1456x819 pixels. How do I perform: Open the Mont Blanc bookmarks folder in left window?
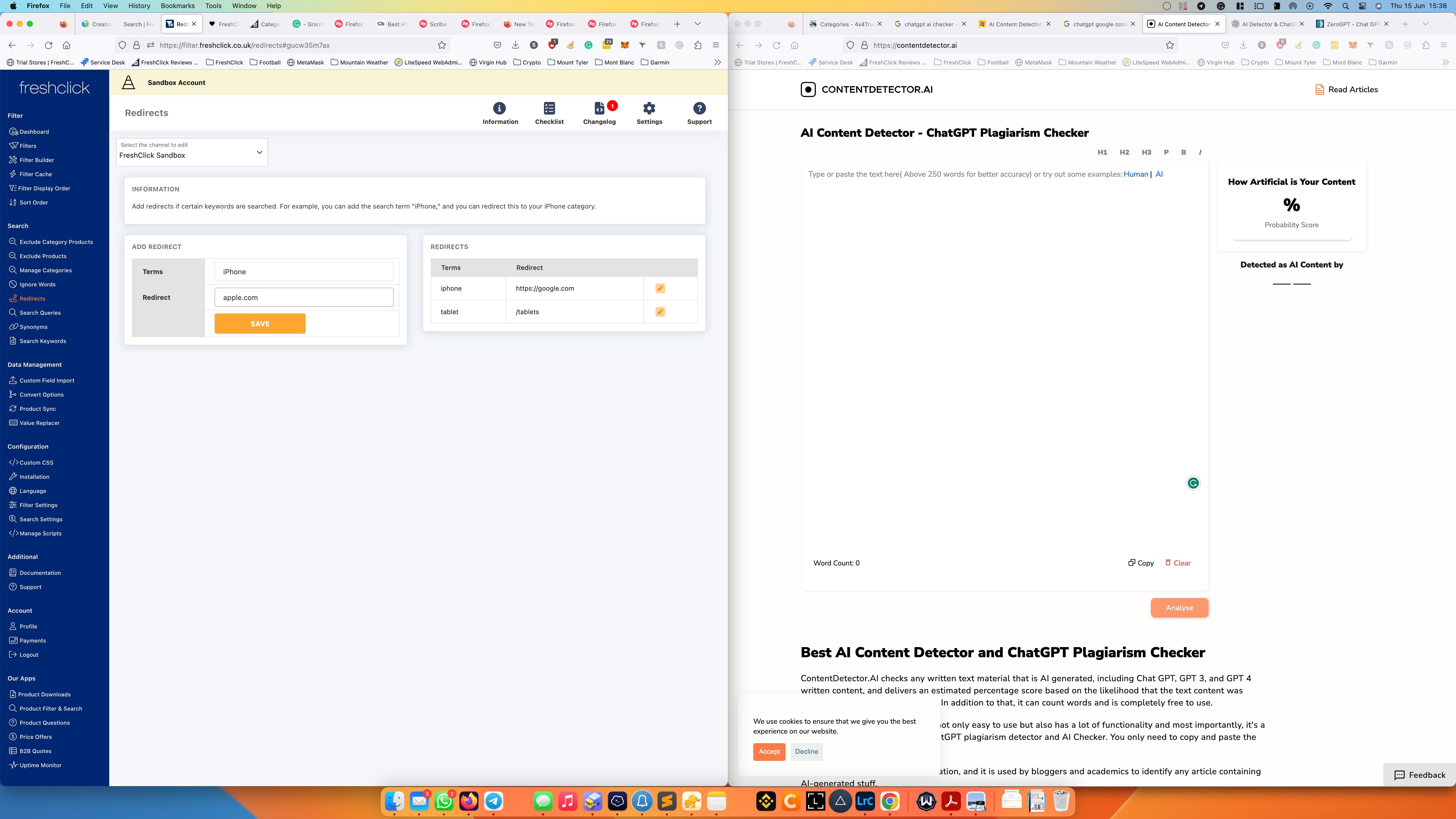(615, 62)
